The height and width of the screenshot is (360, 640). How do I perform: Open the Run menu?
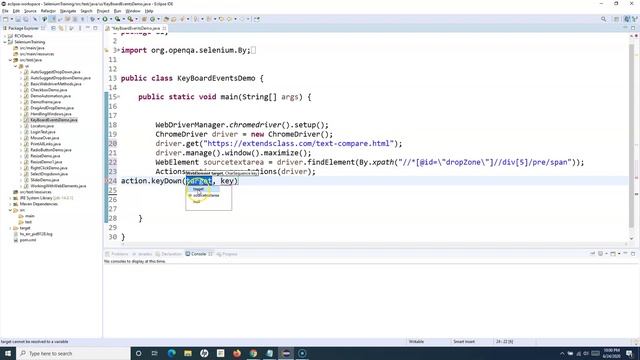pyautogui.click(x=117, y=11)
